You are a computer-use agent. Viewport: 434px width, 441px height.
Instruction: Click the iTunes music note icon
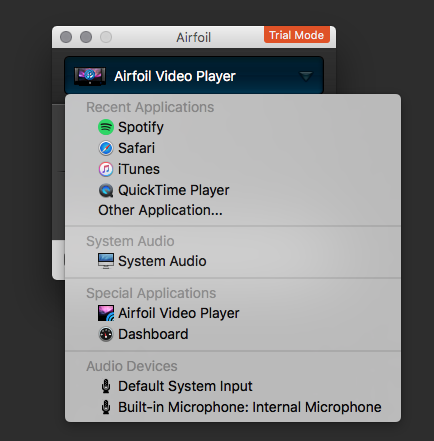tap(106, 169)
